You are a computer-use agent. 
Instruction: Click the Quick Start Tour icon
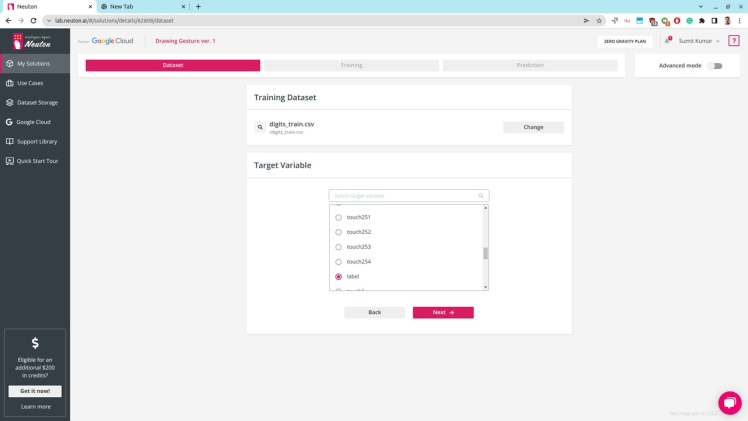[10, 161]
